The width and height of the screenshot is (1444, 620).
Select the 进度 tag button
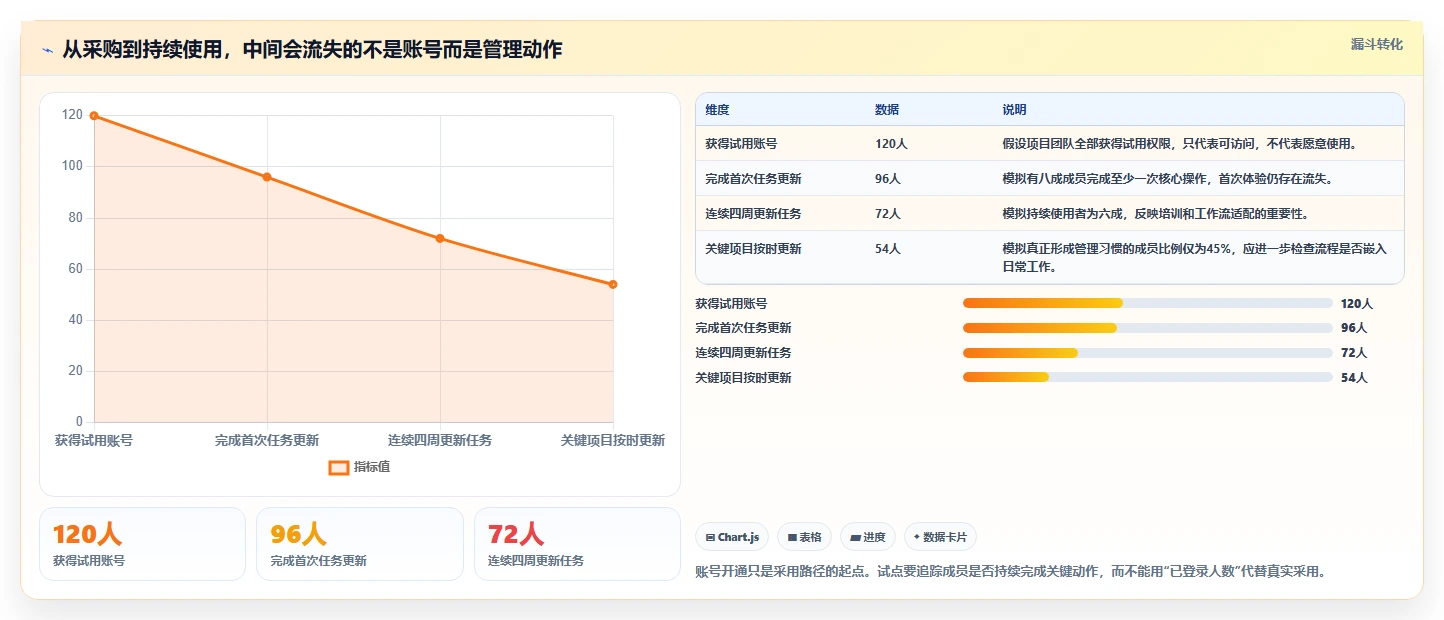coord(868,537)
